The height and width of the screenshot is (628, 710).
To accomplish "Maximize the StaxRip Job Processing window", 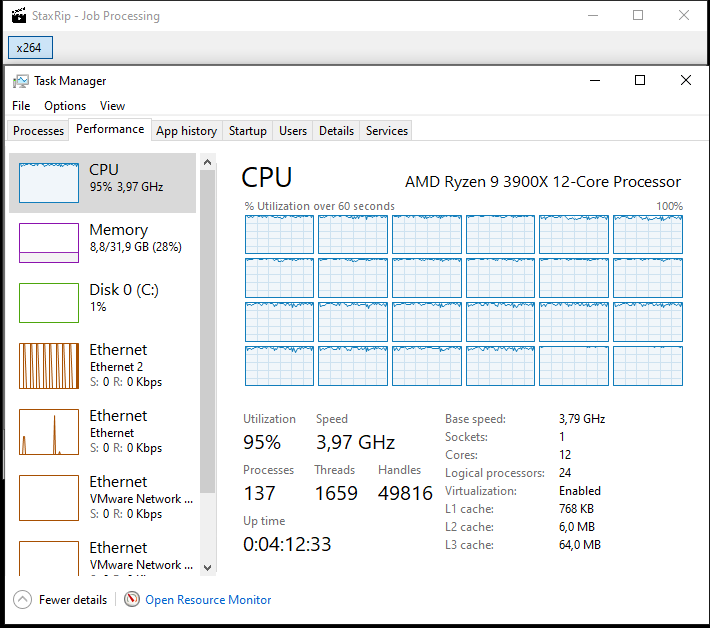I will click(638, 15).
